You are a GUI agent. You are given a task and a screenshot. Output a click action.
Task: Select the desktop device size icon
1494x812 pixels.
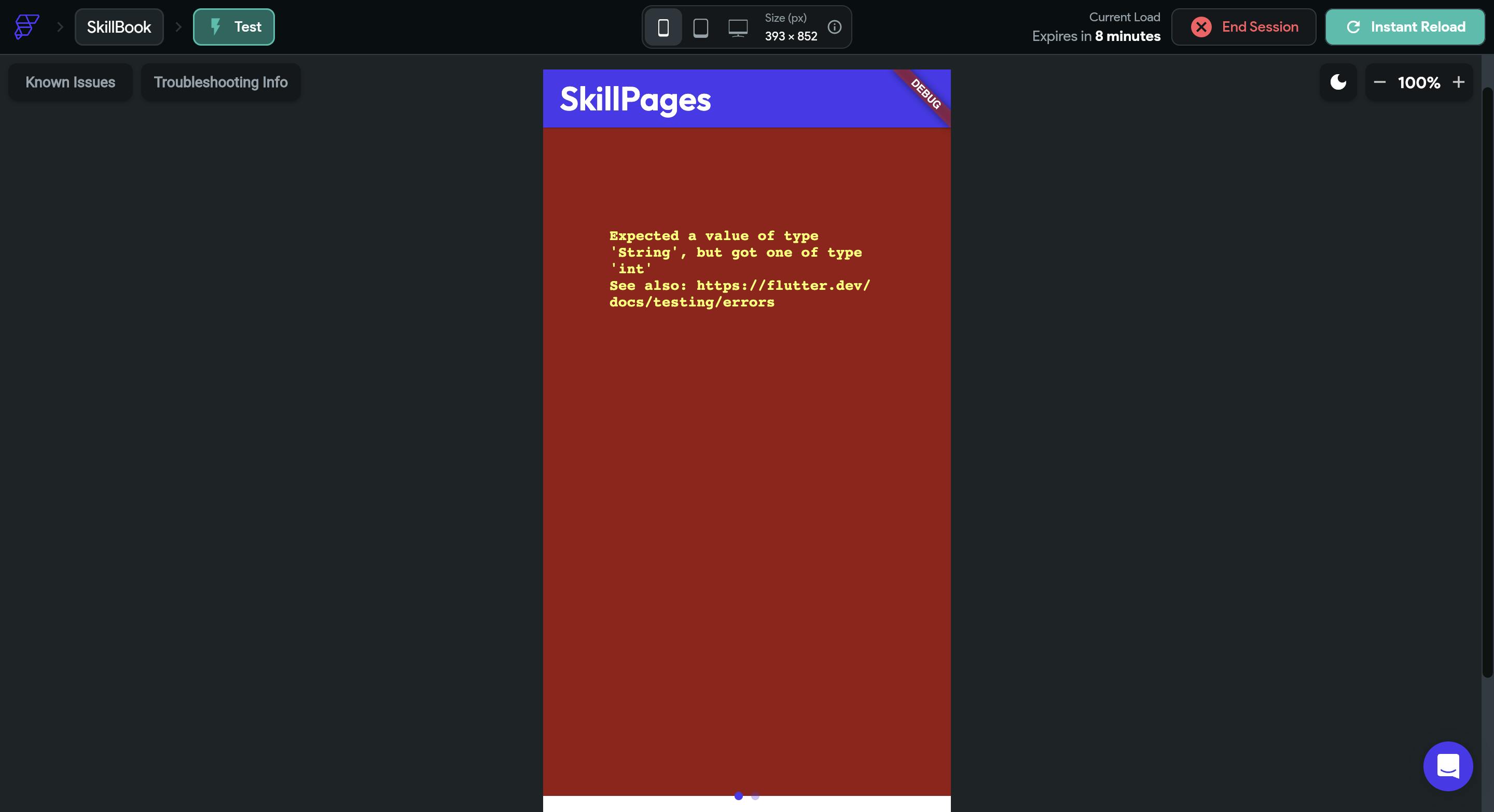(x=738, y=27)
